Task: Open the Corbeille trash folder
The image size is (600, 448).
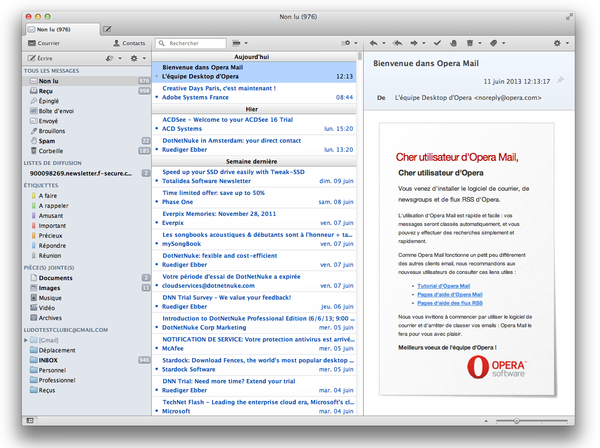Action: pyautogui.click(x=86, y=151)
